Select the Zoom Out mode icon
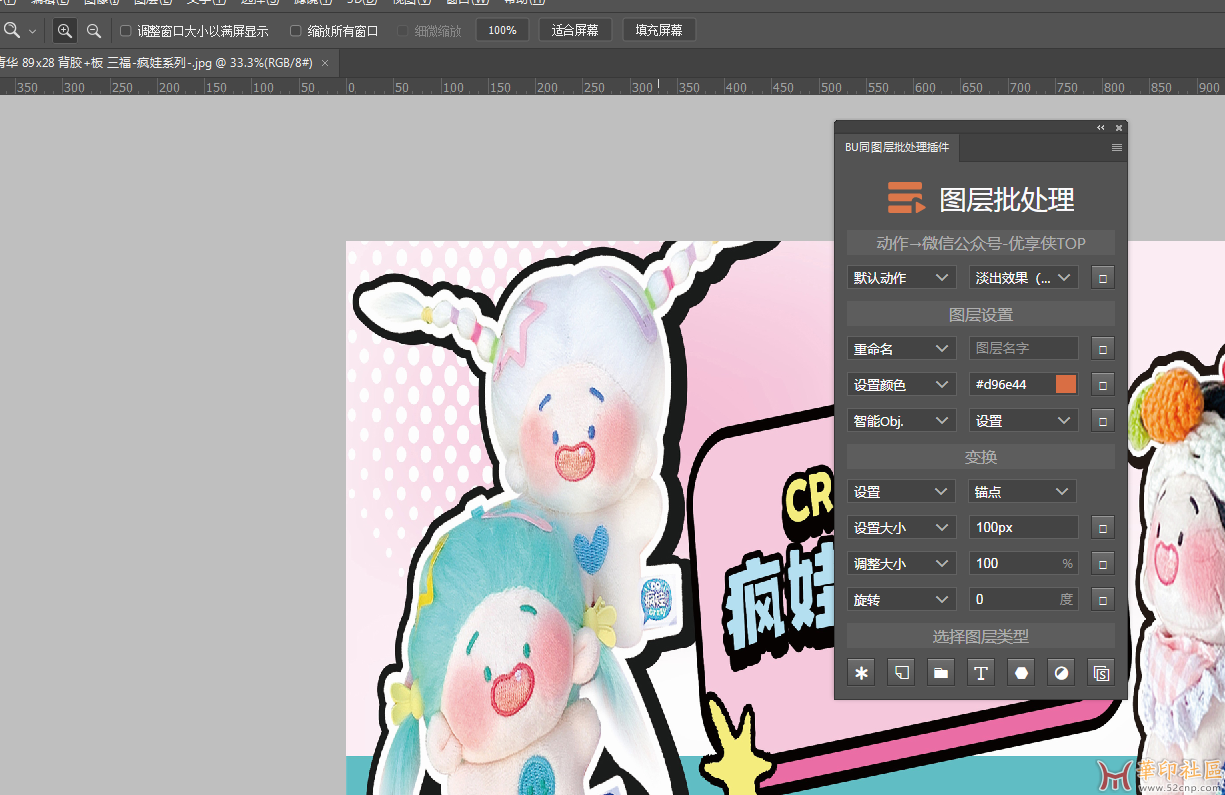The height and width of the screenshot is (795, 1225). 93,31
